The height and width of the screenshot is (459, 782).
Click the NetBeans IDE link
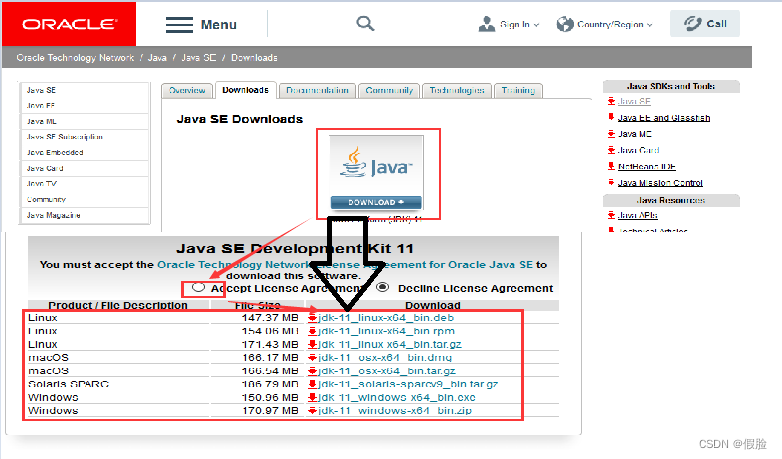(647, 167)
